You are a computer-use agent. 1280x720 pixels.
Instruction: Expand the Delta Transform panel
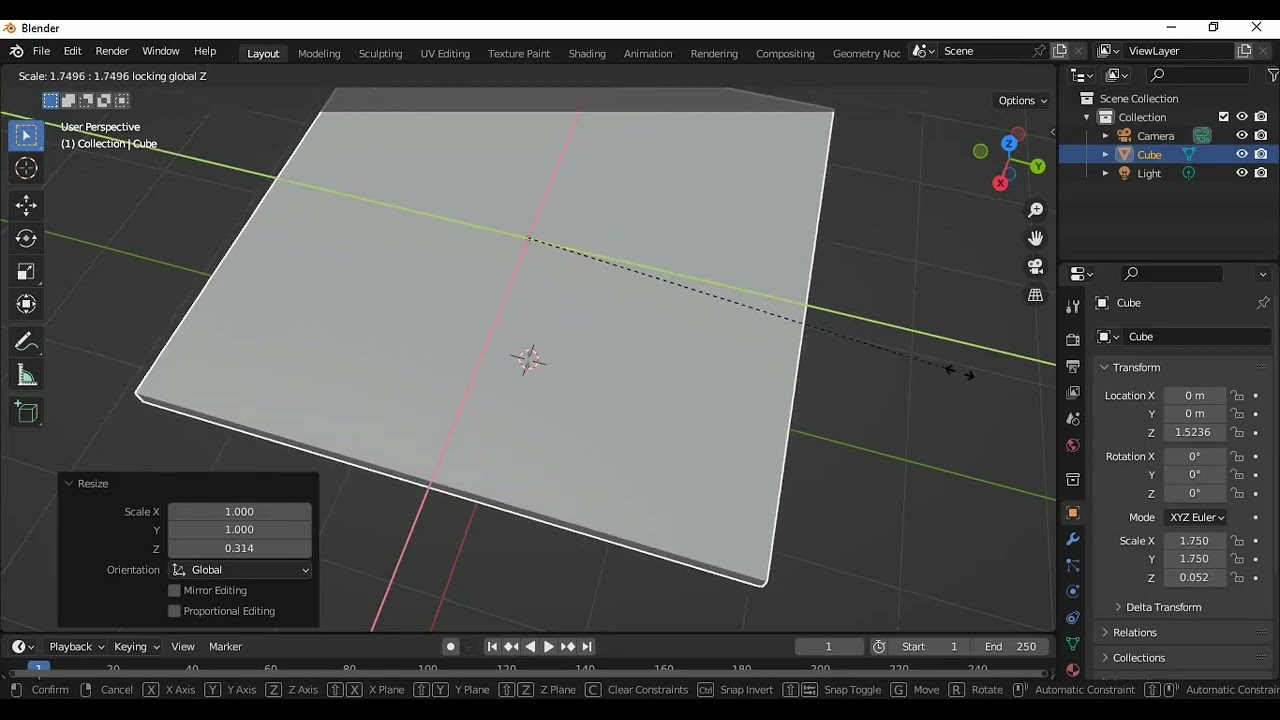pos(1164,607)
